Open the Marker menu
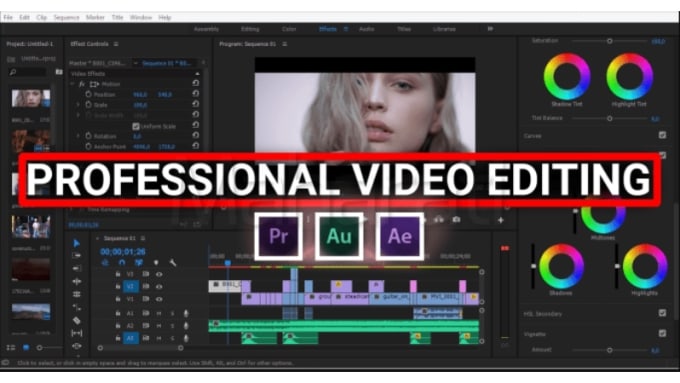 pyautogui.click(x=95, y=17)
